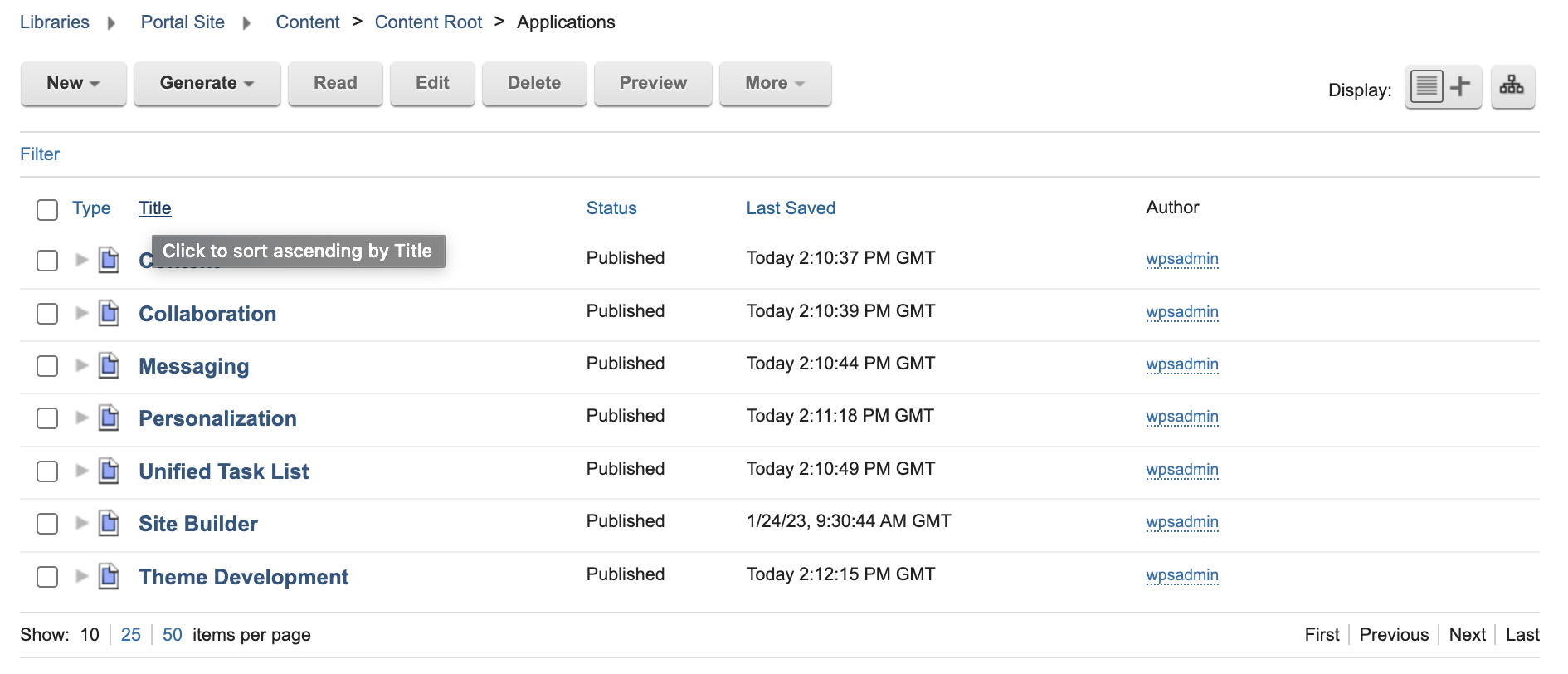Click the arrow icon after Portal Site
The height and width of the screenshot is (674, 1568).
[x=246, y=23]
